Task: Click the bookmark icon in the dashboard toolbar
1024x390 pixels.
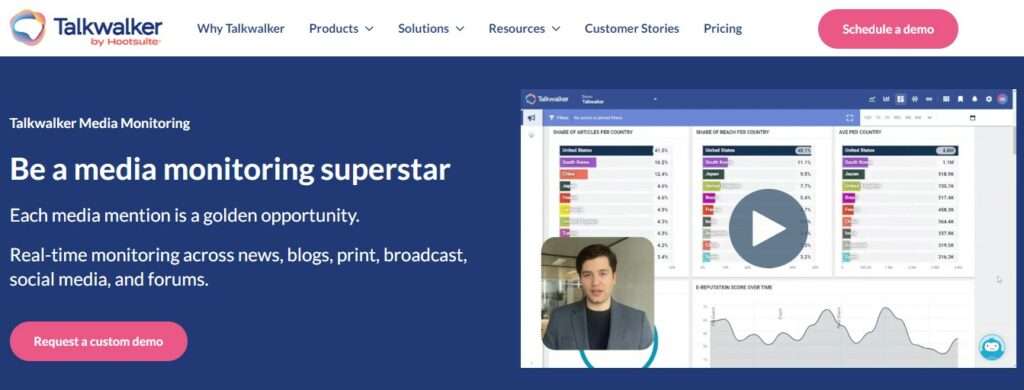Action: [960, 99]
